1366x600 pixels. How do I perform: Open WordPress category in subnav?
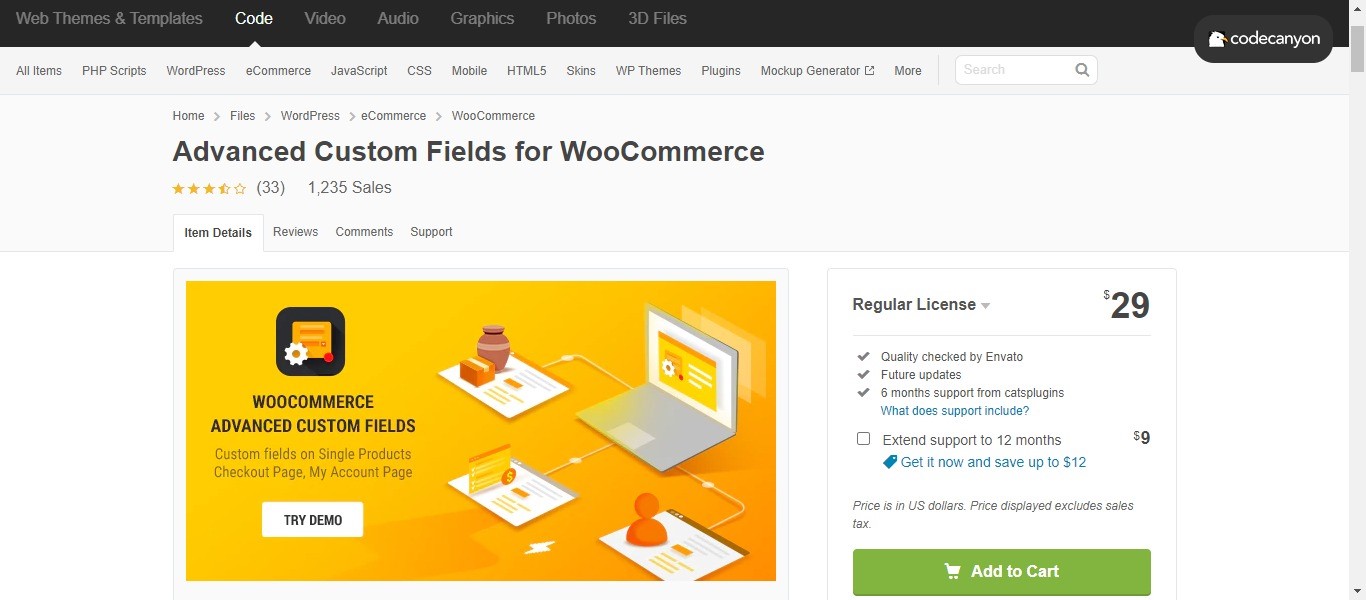(x=196, y=71)
